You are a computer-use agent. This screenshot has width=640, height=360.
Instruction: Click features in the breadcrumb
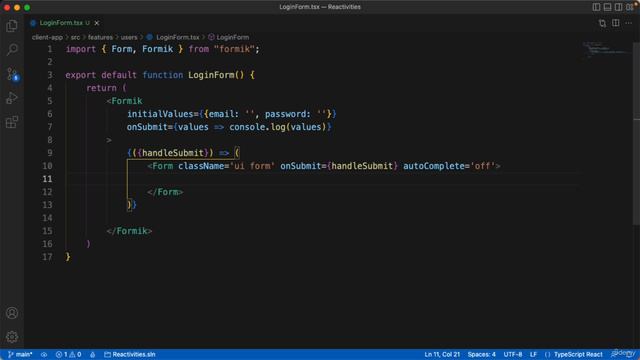coord(100,37)
